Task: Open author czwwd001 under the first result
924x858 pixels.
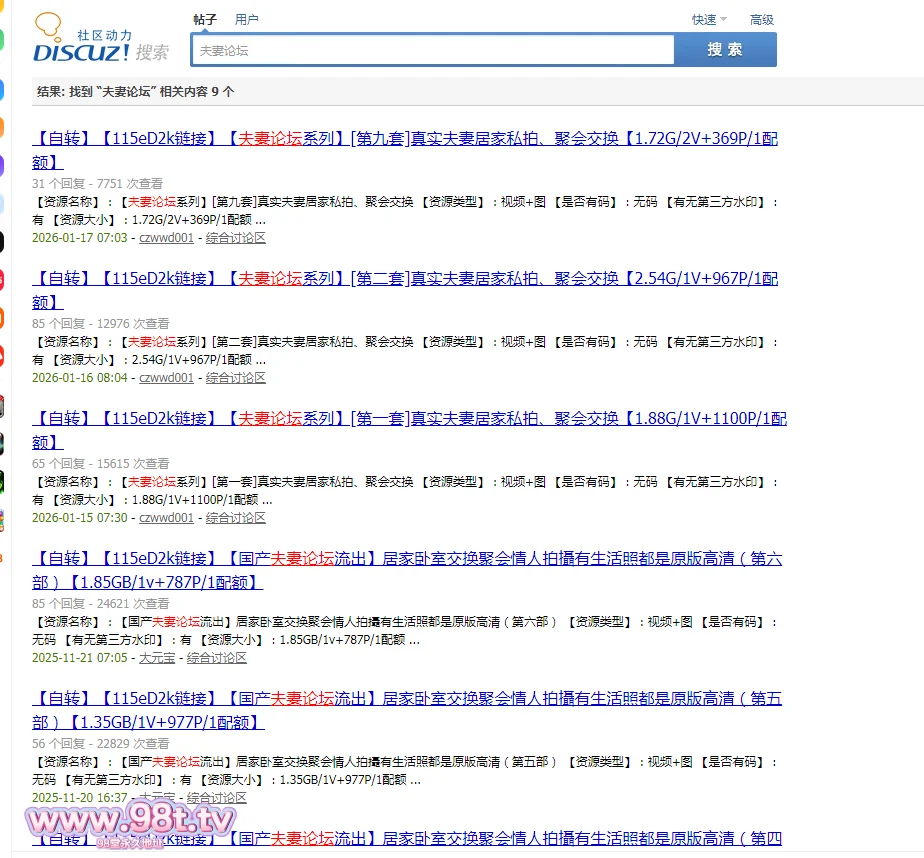Action: [166, 238]
